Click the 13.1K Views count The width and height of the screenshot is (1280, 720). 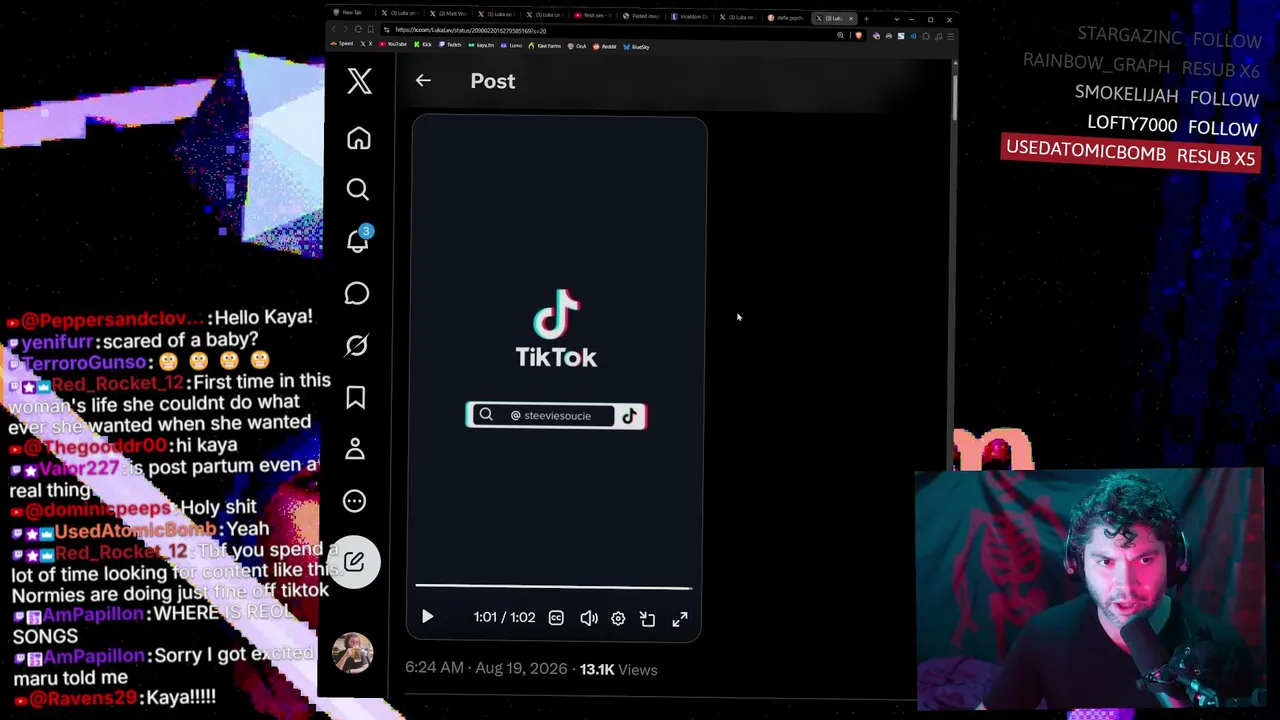(618, 669)
